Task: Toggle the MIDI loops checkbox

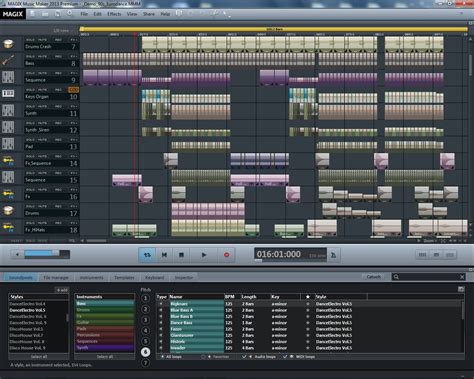Action: click(285, 357)
